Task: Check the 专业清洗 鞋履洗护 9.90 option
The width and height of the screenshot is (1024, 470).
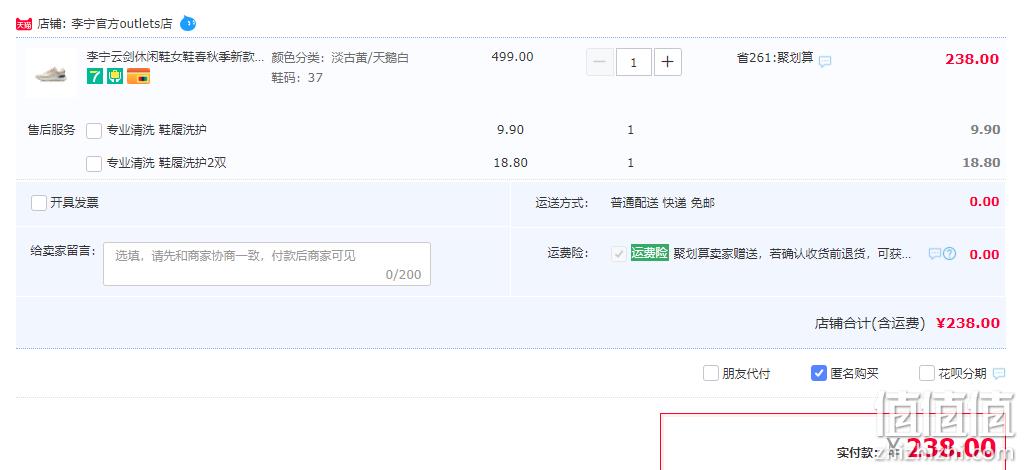Action: (94, 131)
